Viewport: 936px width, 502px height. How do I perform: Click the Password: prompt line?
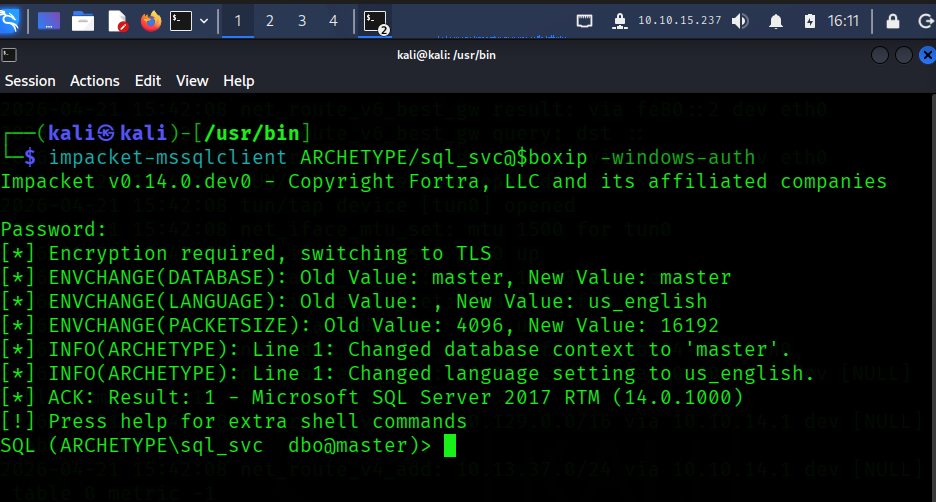pos(54,230)
